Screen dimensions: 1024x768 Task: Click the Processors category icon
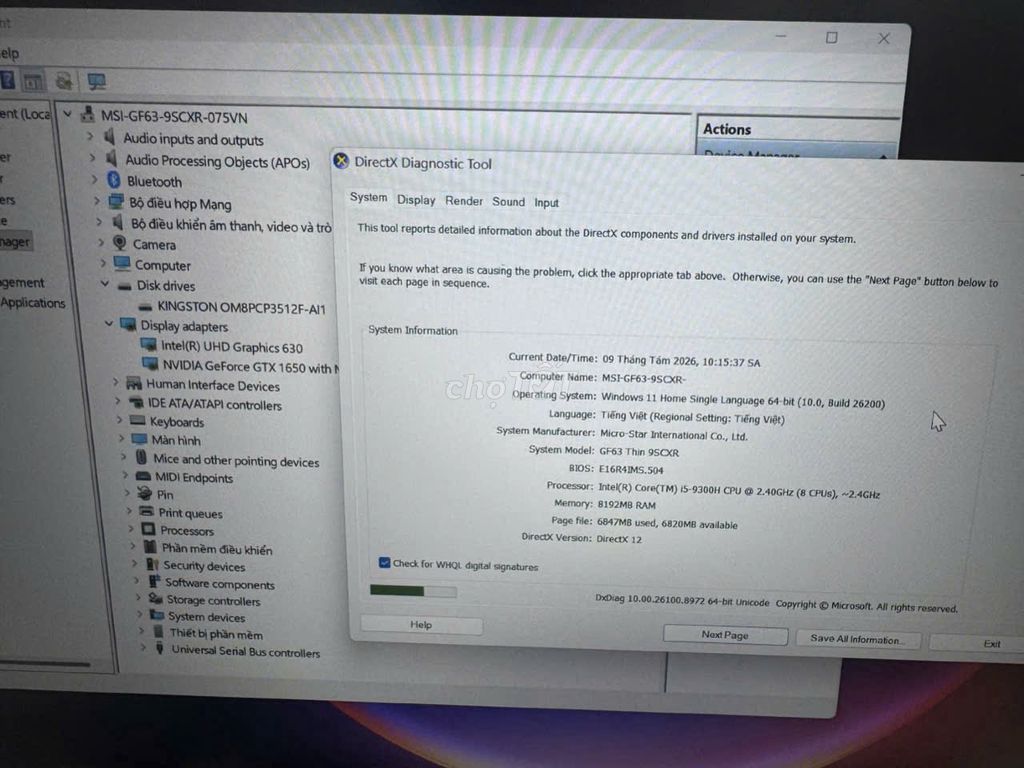[x=148, y=529]
